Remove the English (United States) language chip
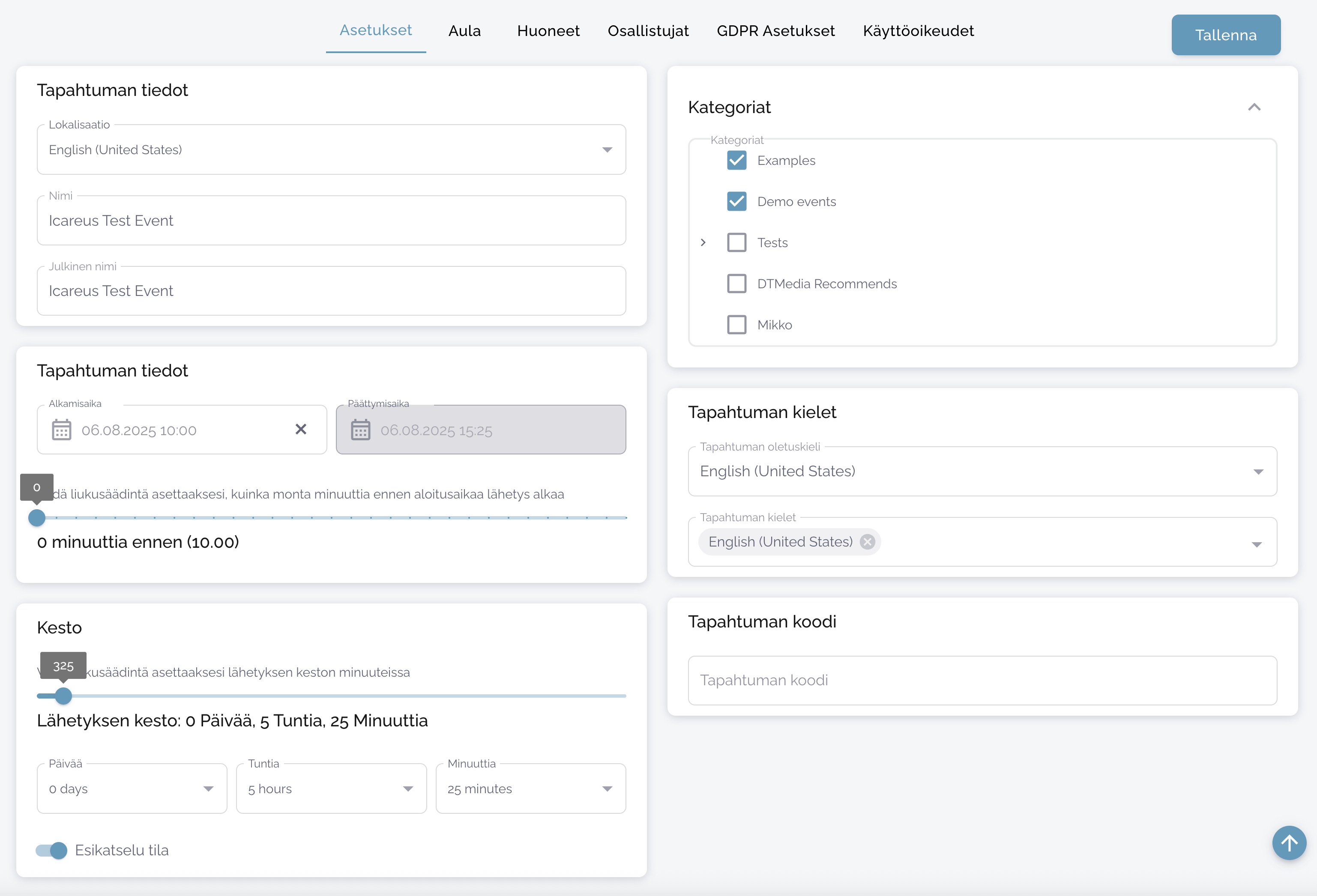The height and width of the screenshot is (896, 1317). [867, 542]
